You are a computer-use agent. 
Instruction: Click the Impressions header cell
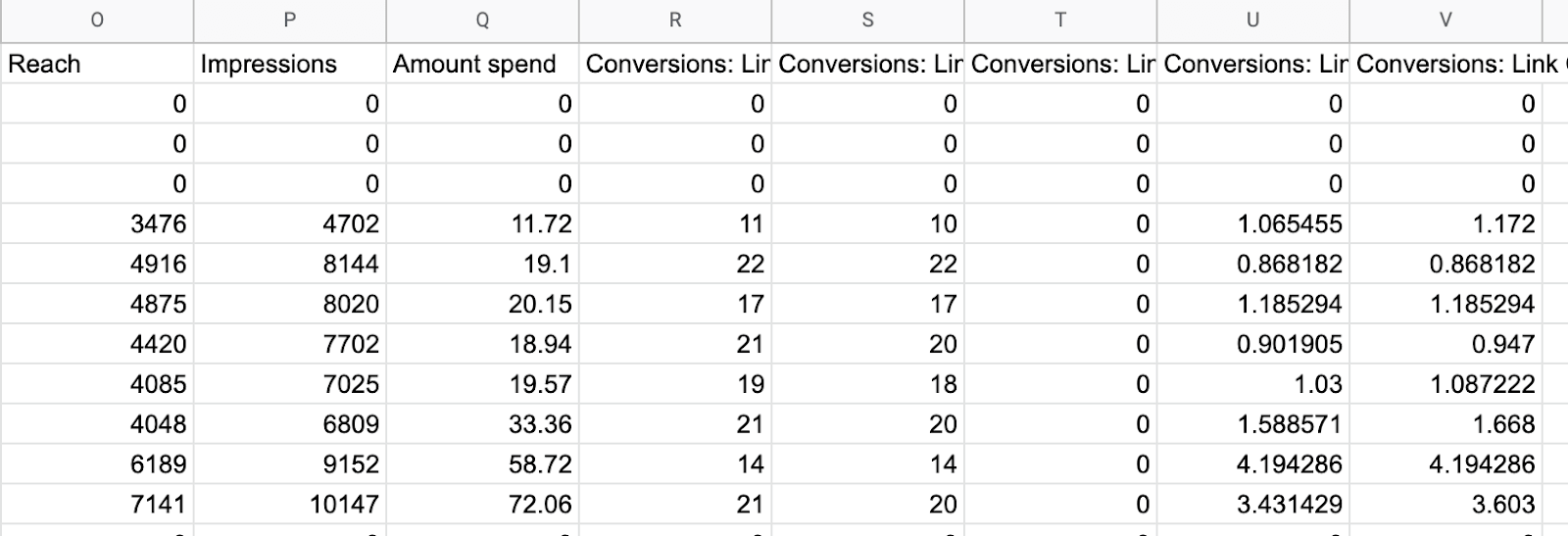290,64
